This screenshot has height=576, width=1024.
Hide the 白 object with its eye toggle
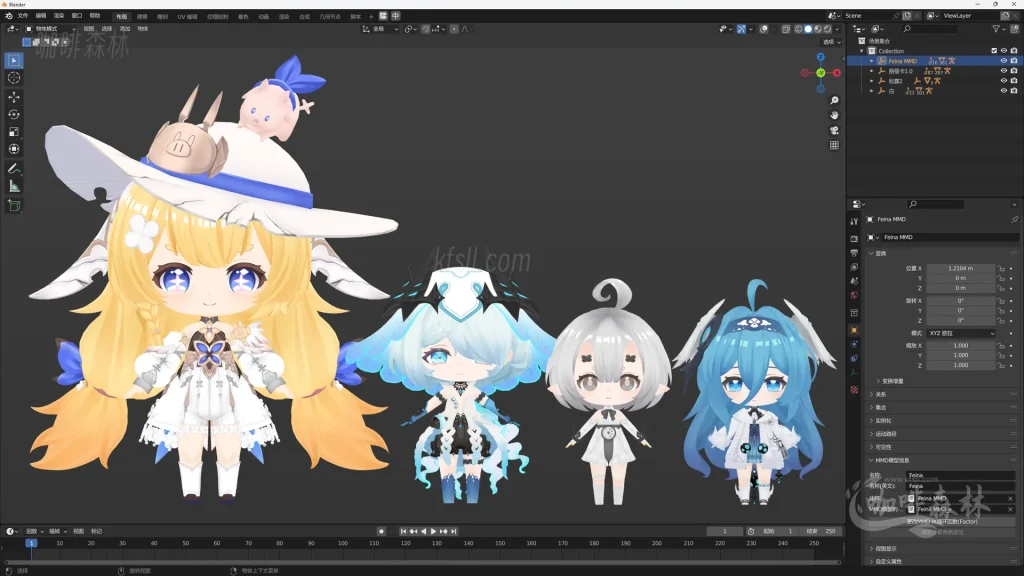click(1004, 91)
